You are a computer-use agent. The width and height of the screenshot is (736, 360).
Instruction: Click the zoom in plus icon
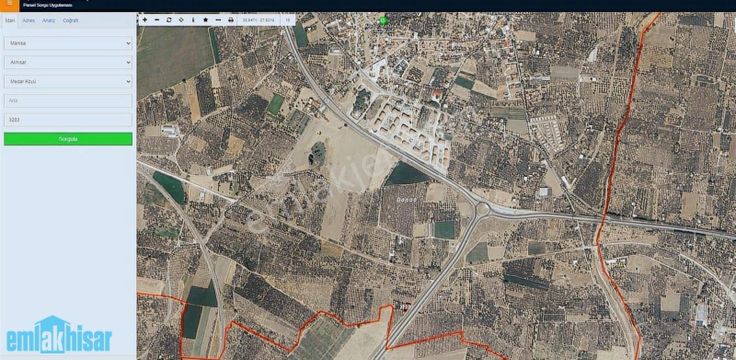145,20
